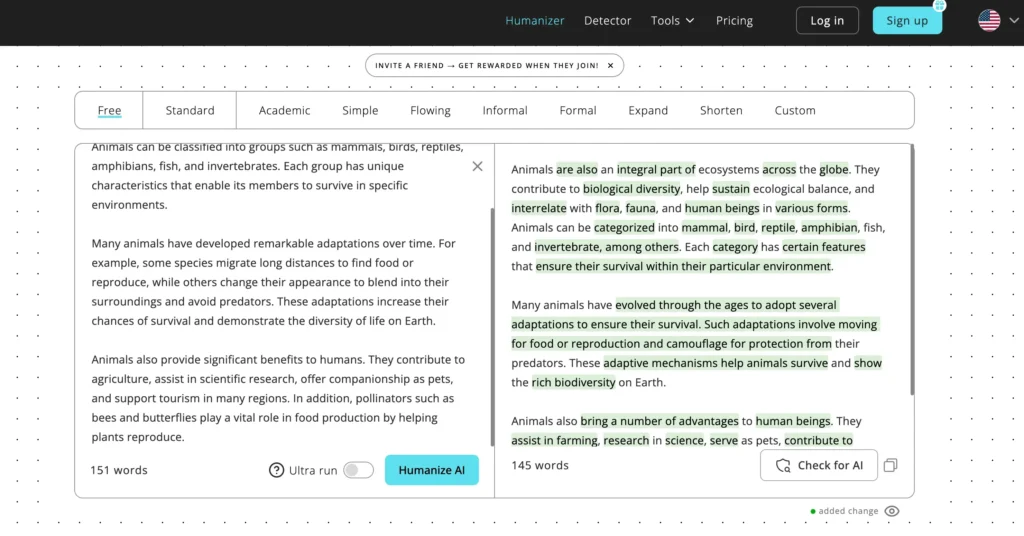The width and height of the screenshot is (1024, 536).
Task: Click the output panel scrollbar
Action: [x=912, y=270]
